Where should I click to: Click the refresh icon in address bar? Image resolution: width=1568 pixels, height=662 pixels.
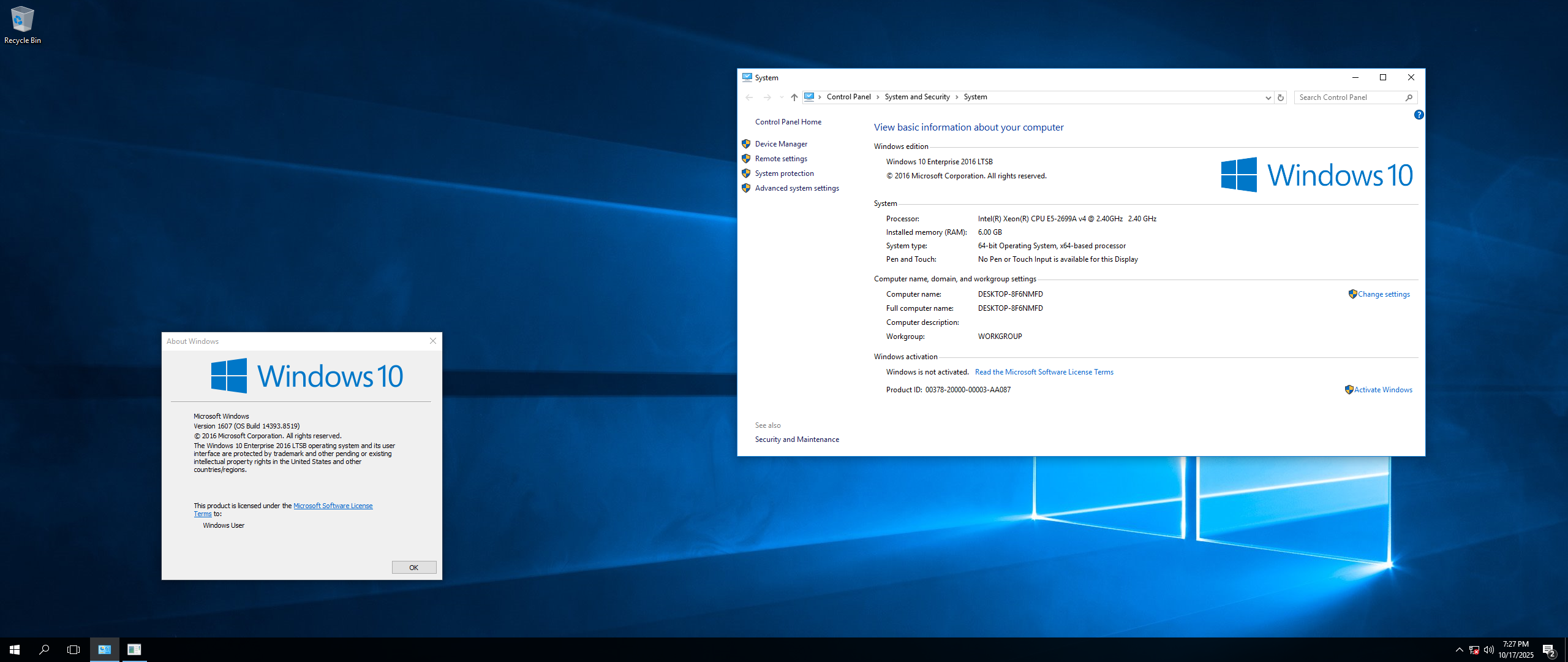(1280, 97)
